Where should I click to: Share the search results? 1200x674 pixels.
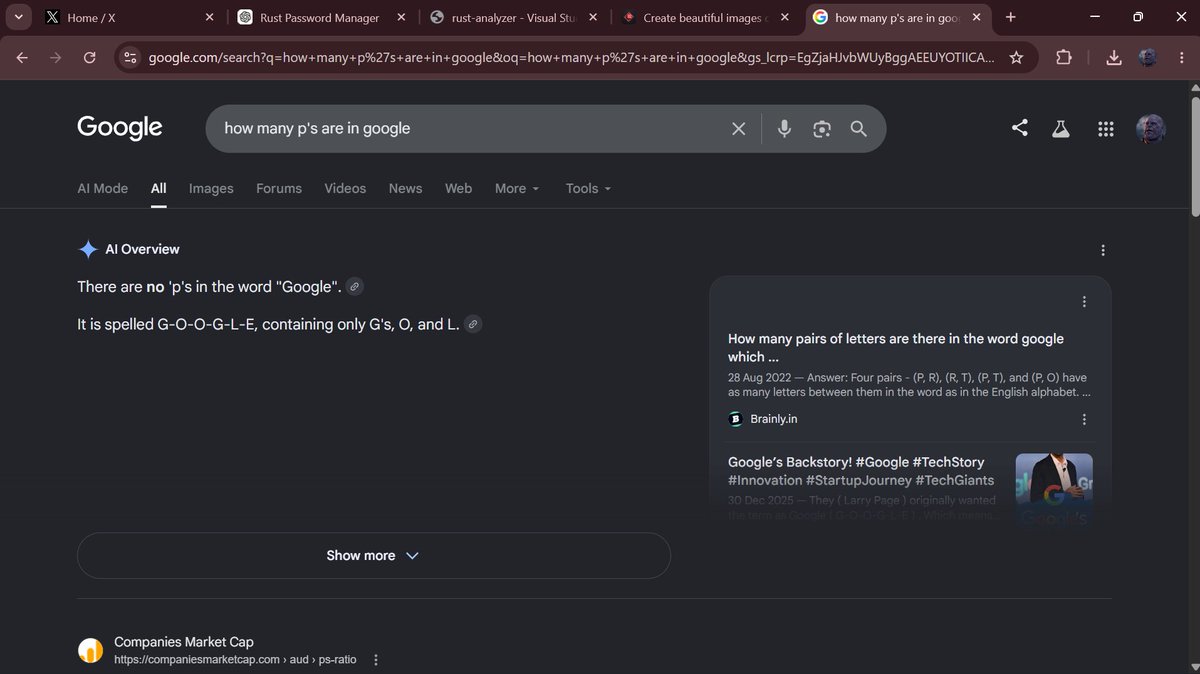[1019, 128]
